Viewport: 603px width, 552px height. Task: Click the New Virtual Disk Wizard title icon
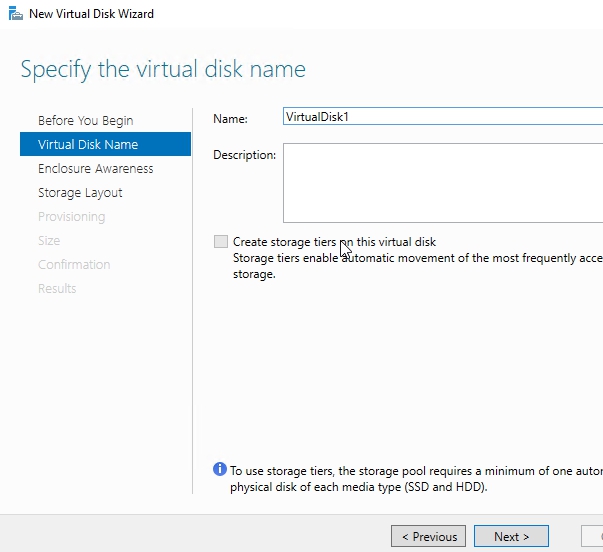pos(15,14)
